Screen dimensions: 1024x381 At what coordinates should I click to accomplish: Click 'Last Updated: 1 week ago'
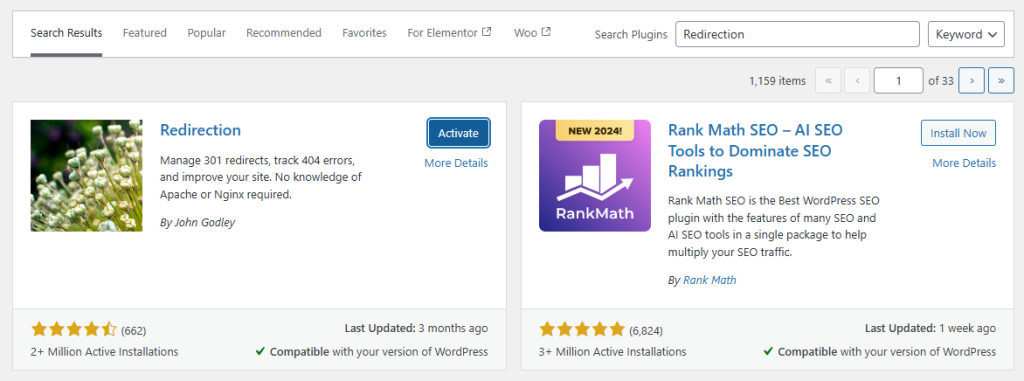coord(931,329)
